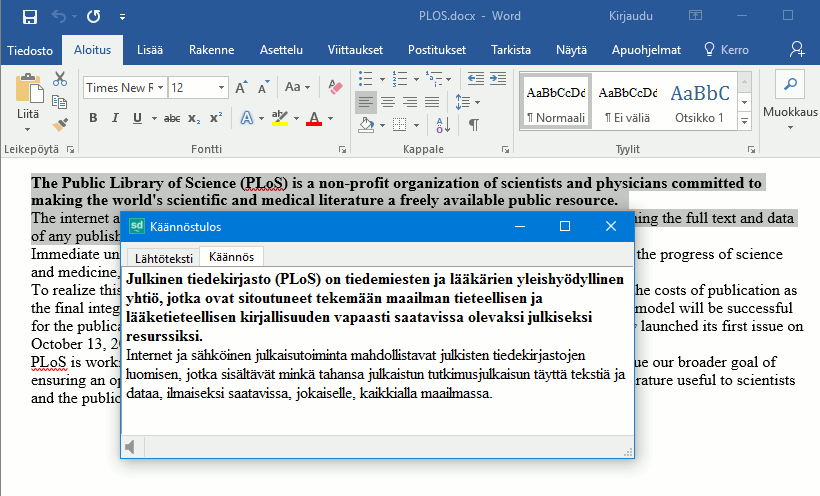Image resolution: width=820 pixels, height=496 pixels.
Task: Clear all formatting with the eraser icon
Action: click(335, 87)
